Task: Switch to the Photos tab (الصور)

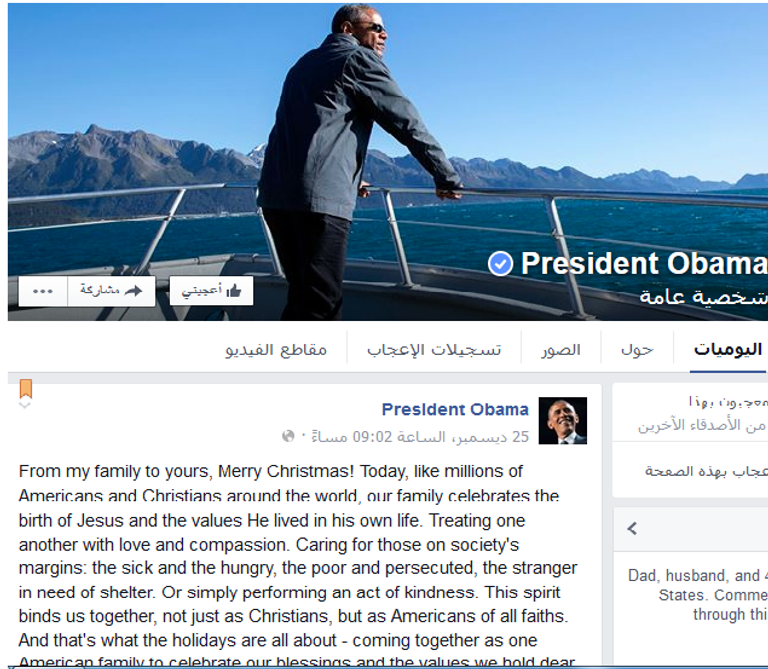Action: click(x=561, y=350)
